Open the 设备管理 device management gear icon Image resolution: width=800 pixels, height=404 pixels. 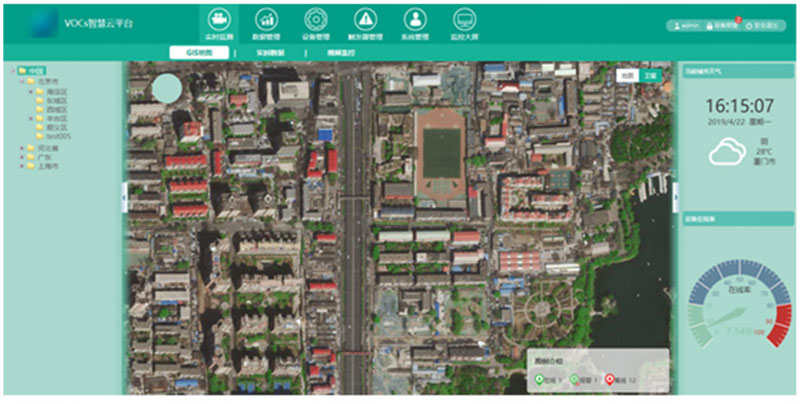click(x=315, y=20)
